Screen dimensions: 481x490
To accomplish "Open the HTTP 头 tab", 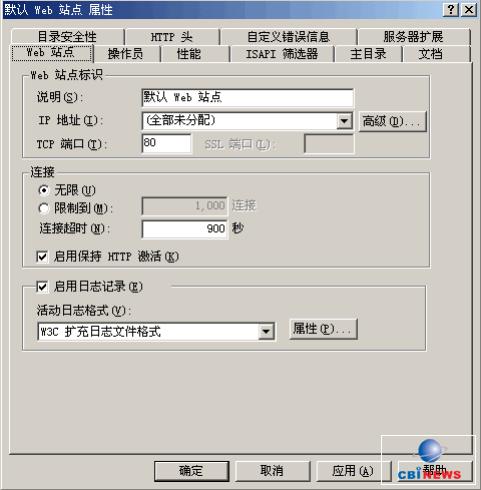I will tap(172, 37).
